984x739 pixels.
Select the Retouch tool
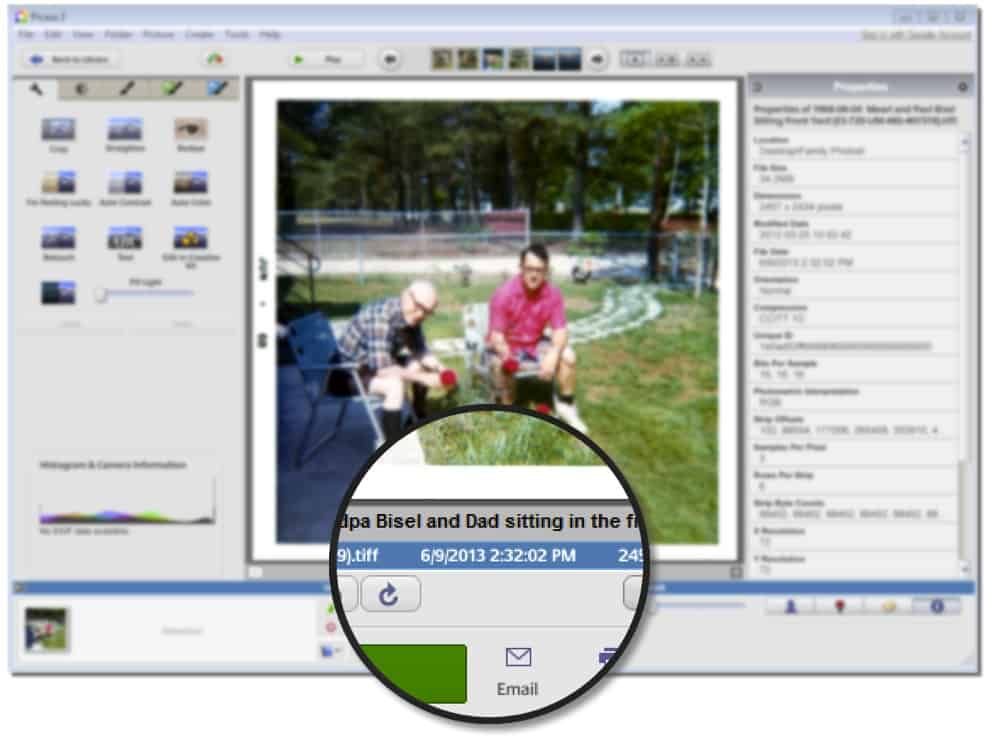coord(58,238)
